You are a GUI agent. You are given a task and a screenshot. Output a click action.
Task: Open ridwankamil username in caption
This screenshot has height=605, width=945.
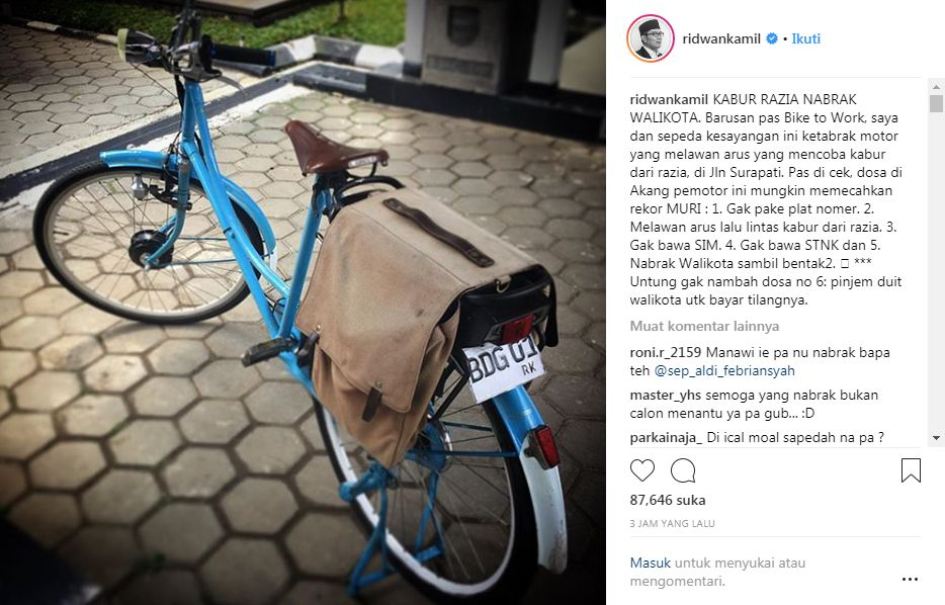(669, 99)
